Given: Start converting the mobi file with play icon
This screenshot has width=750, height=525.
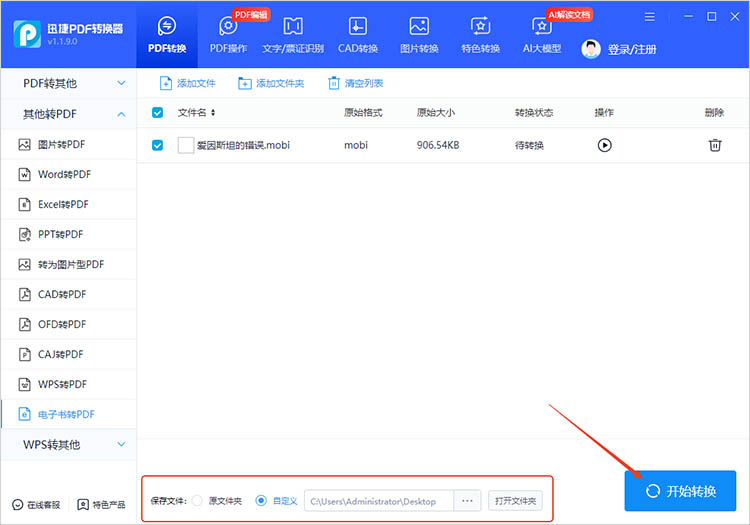Looking at the screenshot, I should 605,145.
